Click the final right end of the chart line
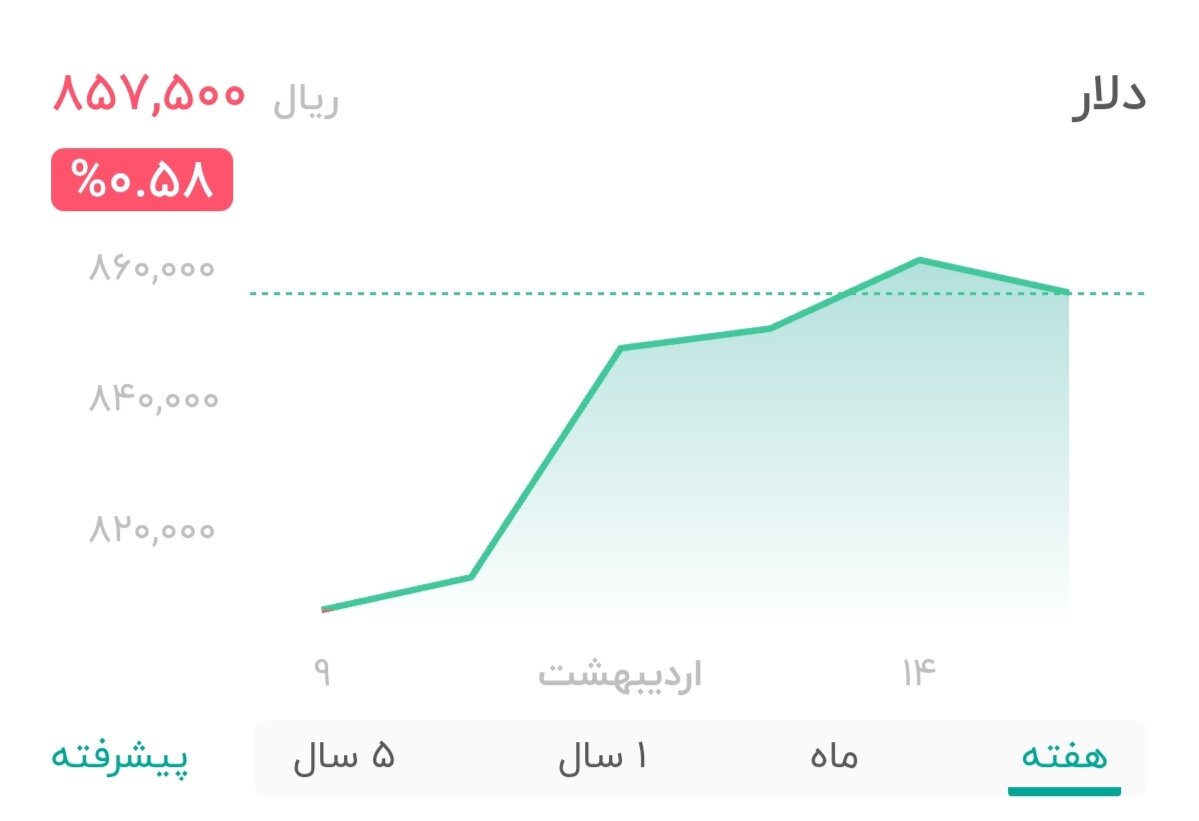 [x=1067, y=292]
